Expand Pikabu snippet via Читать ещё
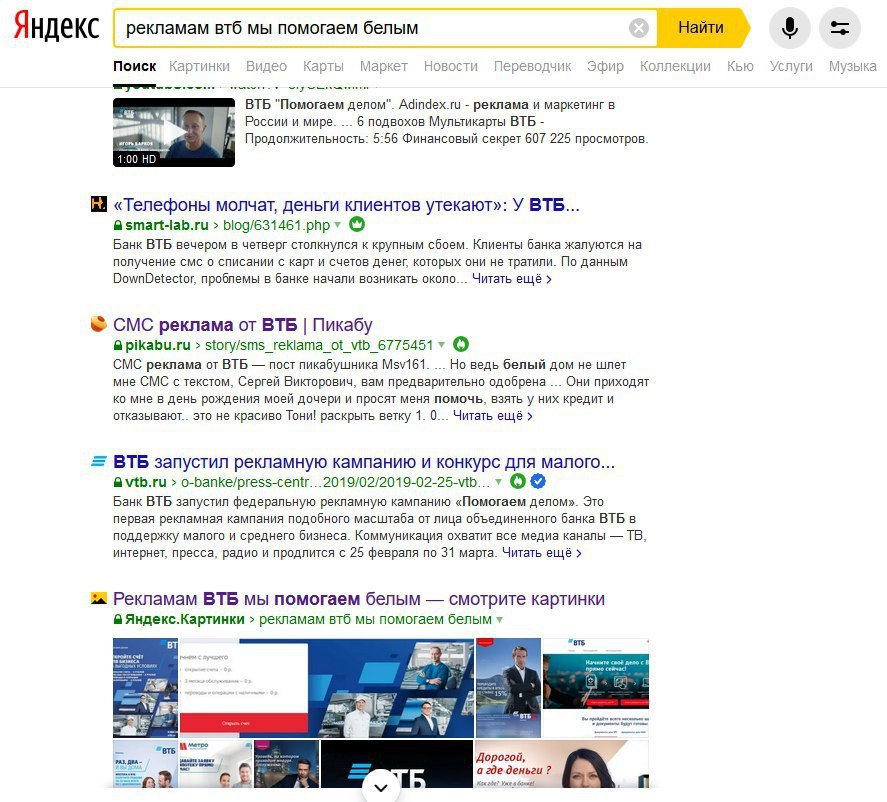Screen dimensions: 887x802 pyautogui.click(x=492, y=416)
